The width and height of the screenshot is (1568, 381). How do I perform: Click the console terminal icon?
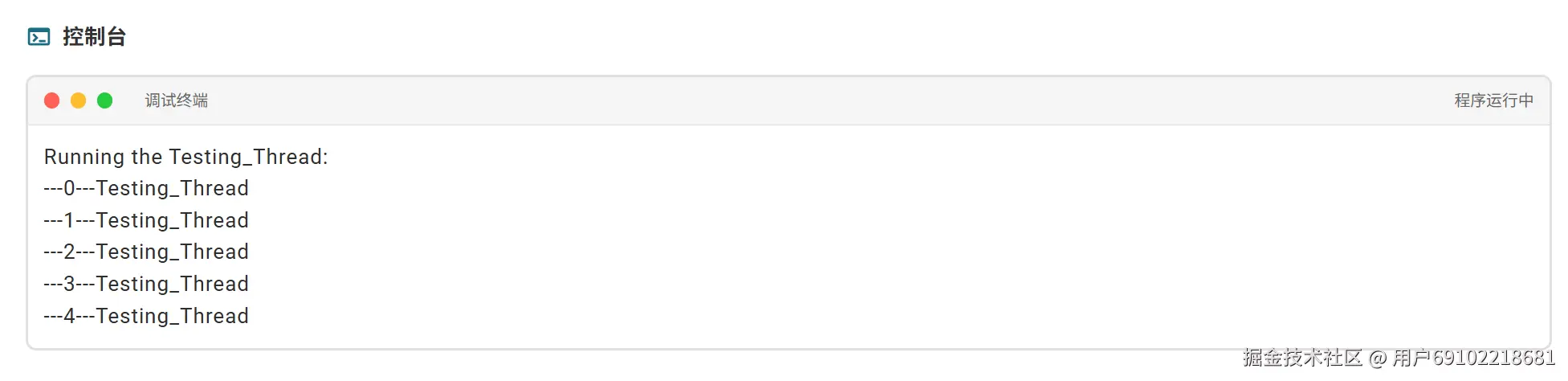39,37
